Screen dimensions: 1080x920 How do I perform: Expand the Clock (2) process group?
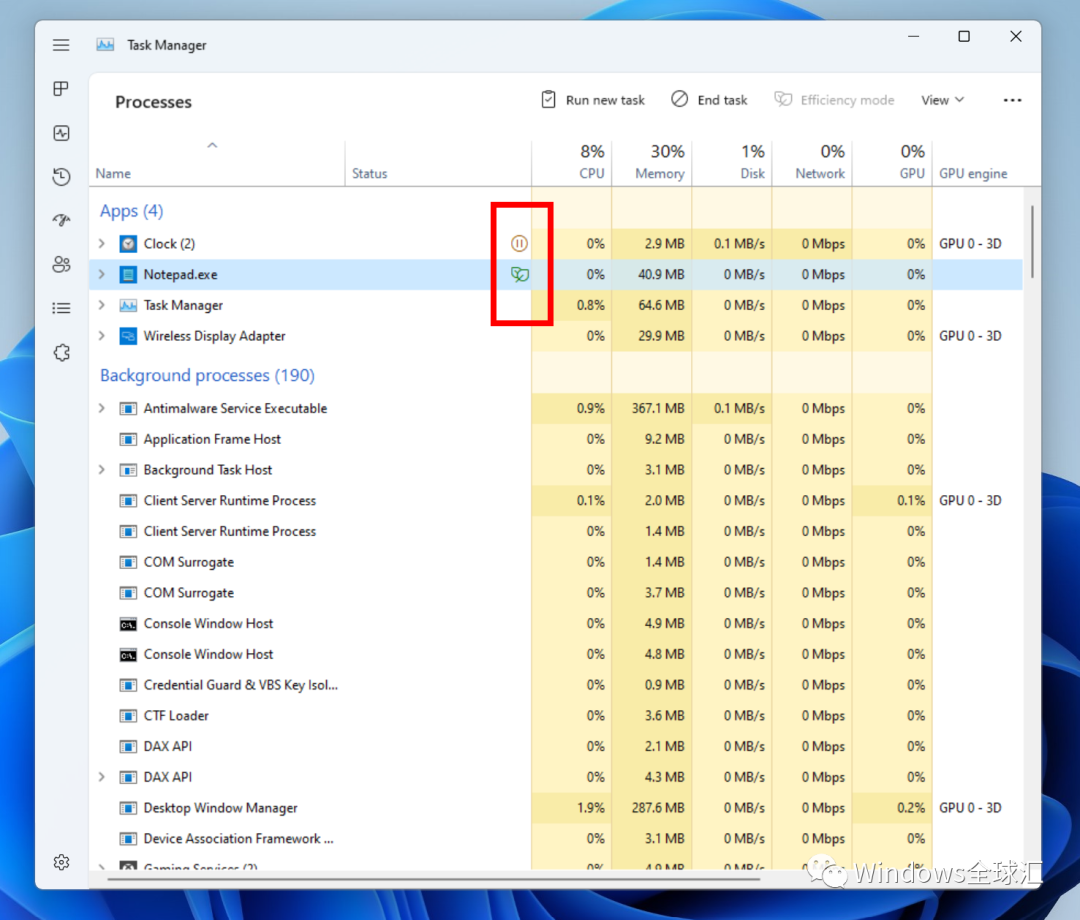(x=102, y=244)
